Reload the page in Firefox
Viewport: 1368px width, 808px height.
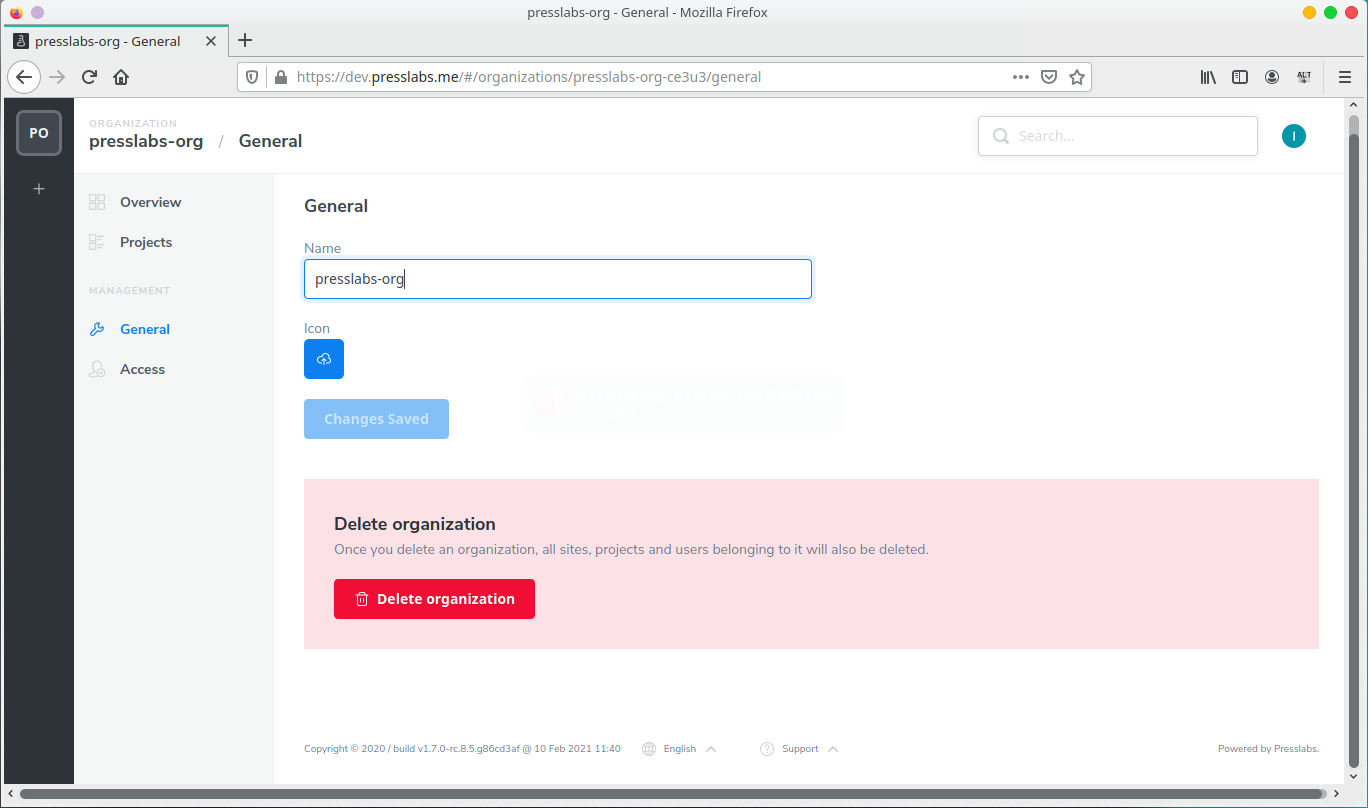(89, 77)
